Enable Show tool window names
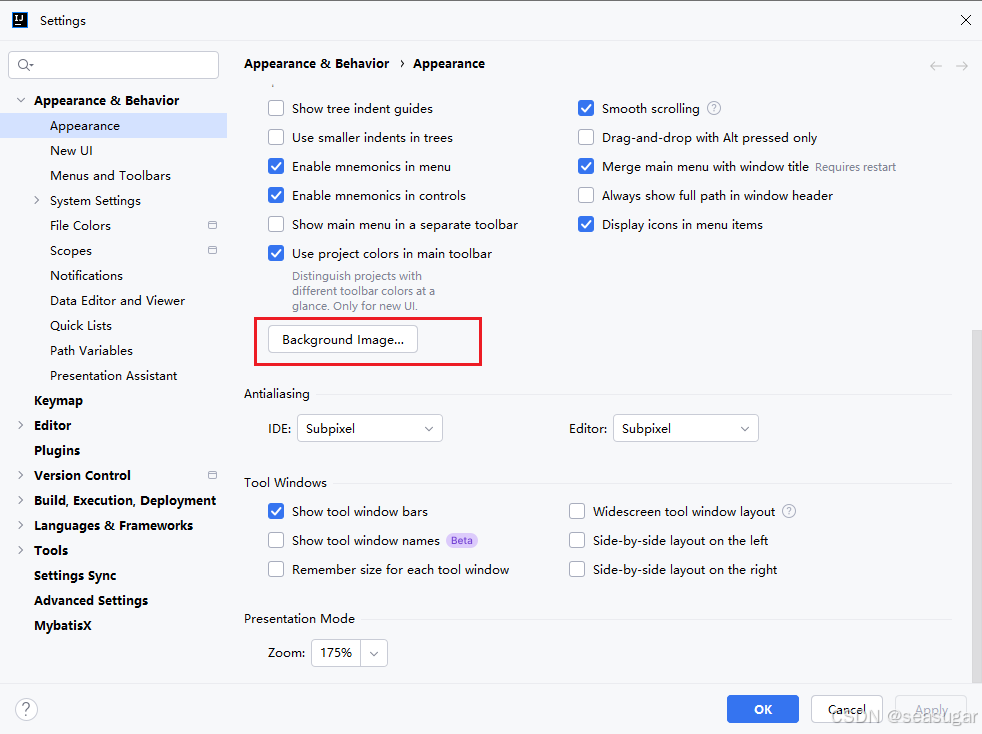The image size is (982, 734). tap(276, 540)
